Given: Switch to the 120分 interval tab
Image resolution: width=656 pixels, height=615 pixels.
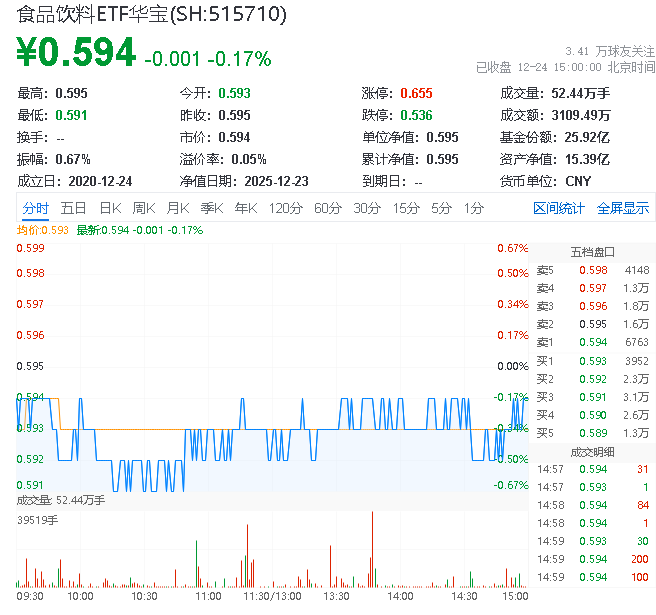Looking at the screenshot, I should click(286, 208).
